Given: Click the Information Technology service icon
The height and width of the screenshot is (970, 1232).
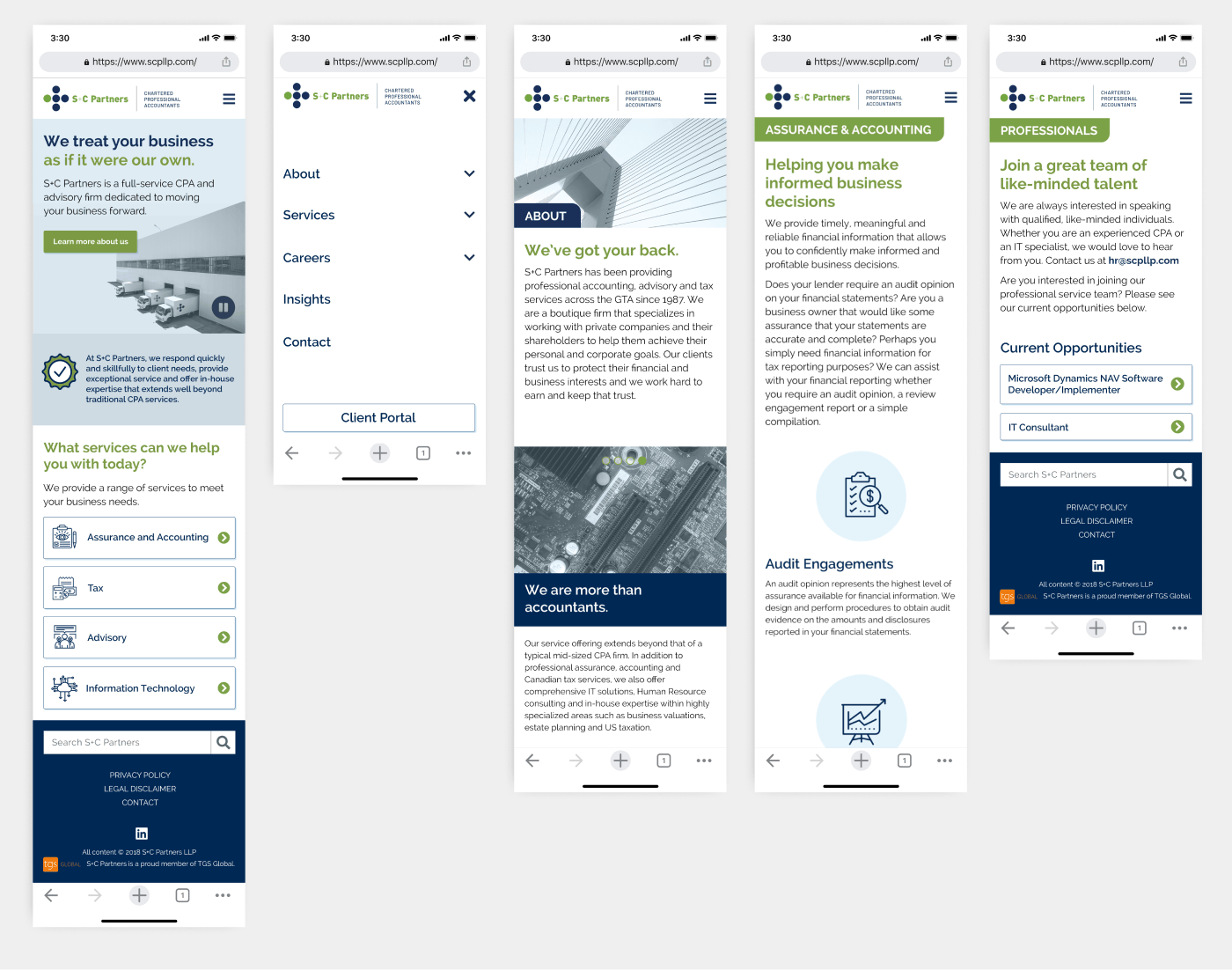Looking at the screenshot, I should tap(64, 688).
